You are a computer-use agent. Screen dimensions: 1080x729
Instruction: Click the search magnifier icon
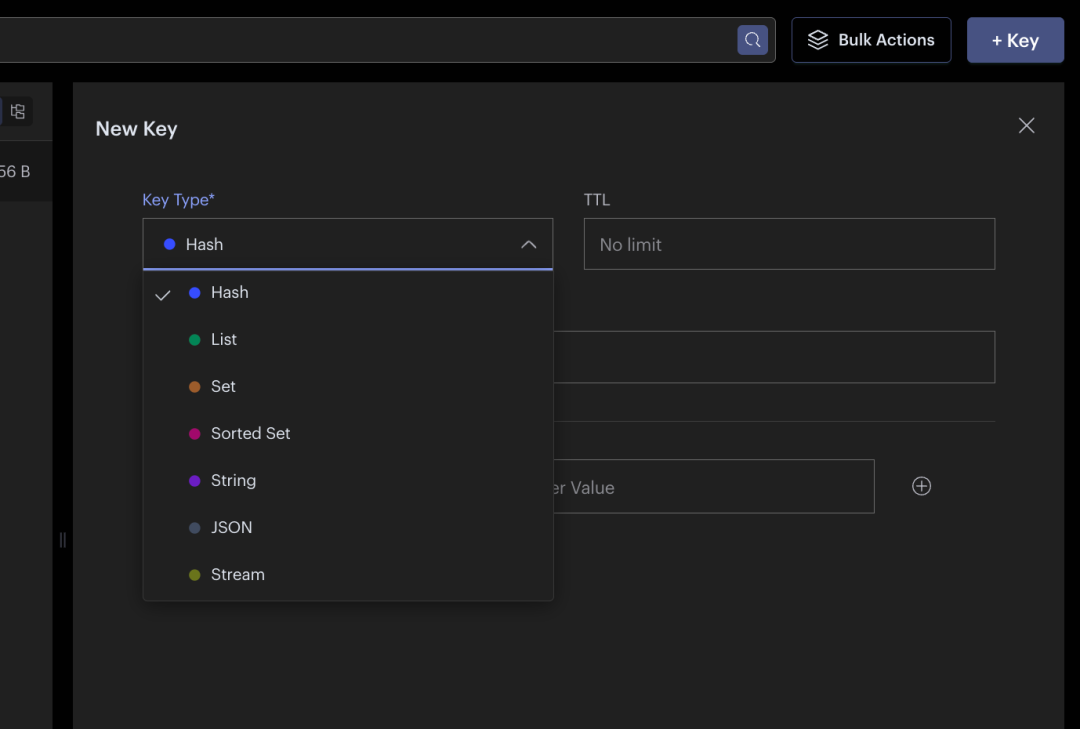tap(752, 40)
